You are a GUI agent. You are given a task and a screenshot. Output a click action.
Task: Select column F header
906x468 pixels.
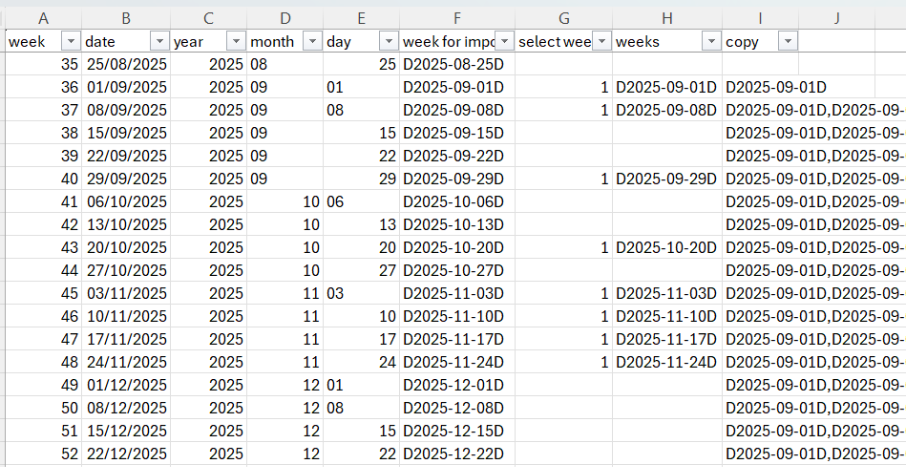pyautogui.click(x=457, y=18)
